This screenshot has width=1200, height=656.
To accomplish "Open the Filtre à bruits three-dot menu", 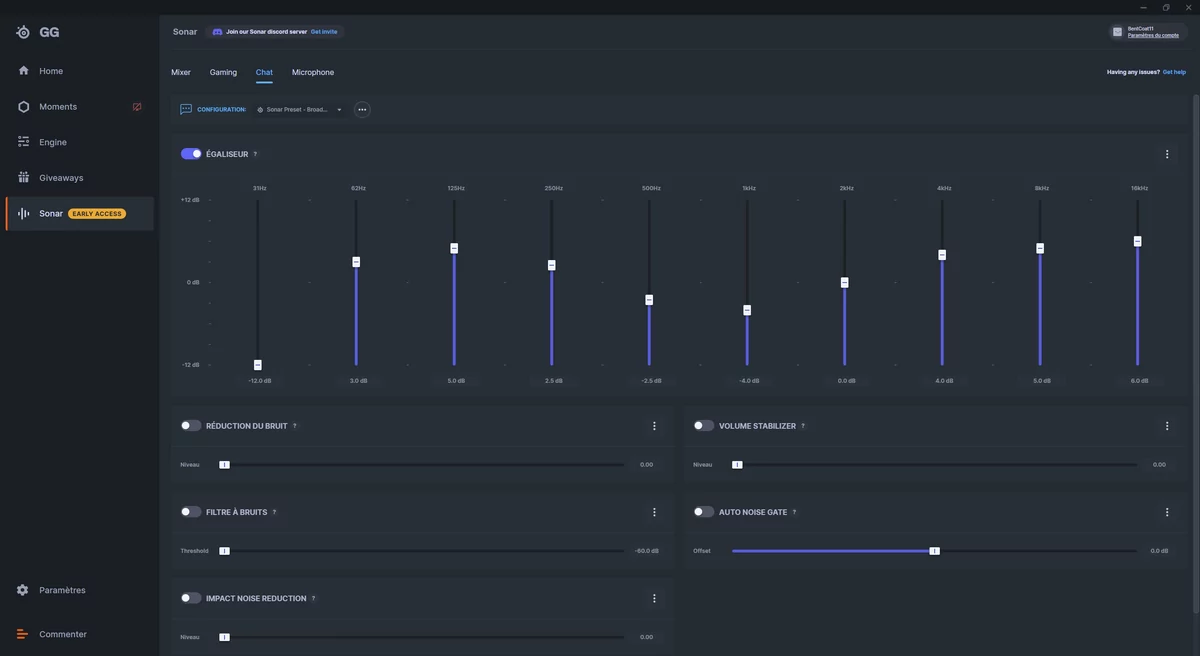I will point(654,512).
